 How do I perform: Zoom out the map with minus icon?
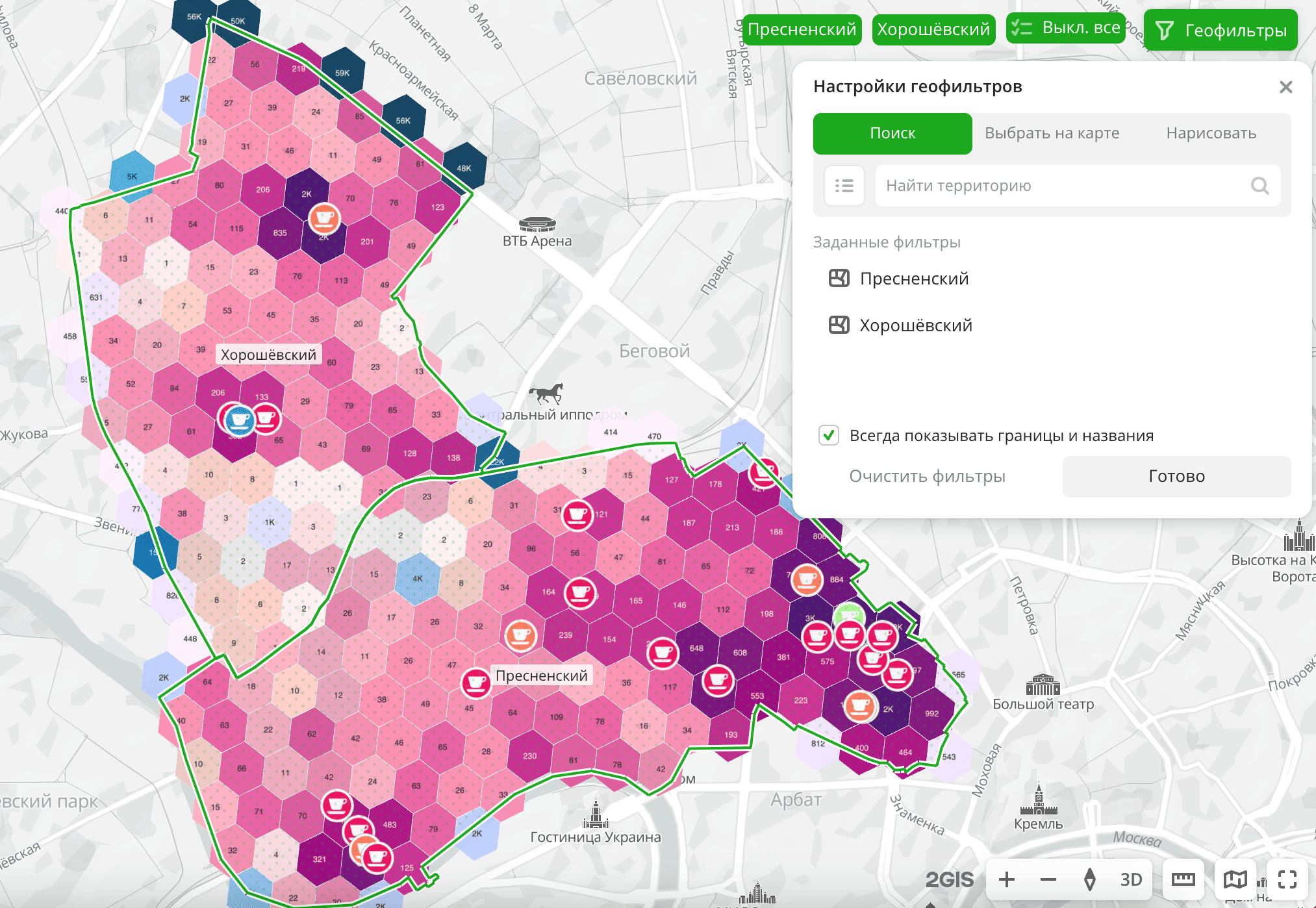(1048, 879)
